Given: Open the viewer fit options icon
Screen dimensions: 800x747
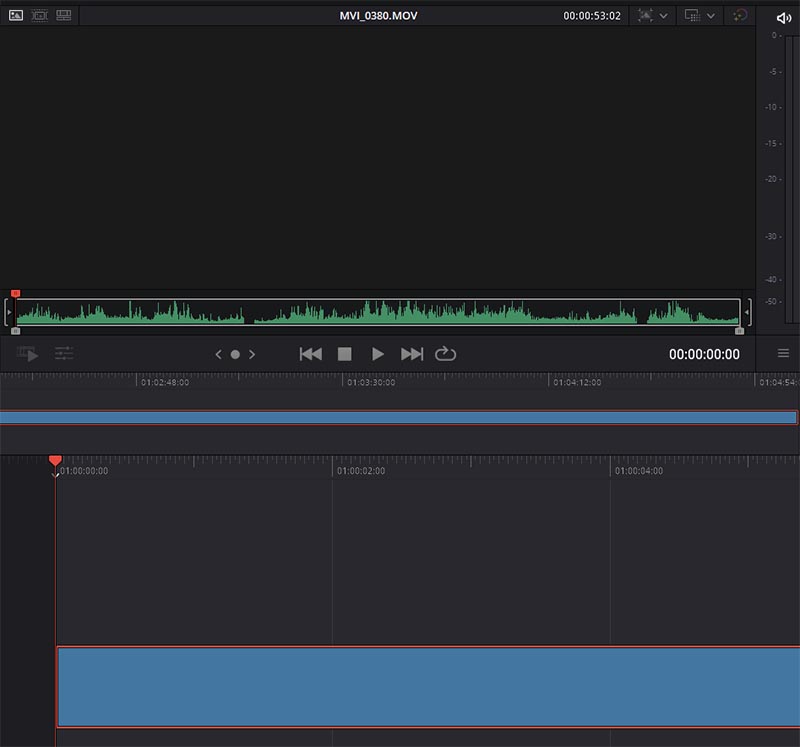Looking at the screenshot, I should click(x=645, y=15).
